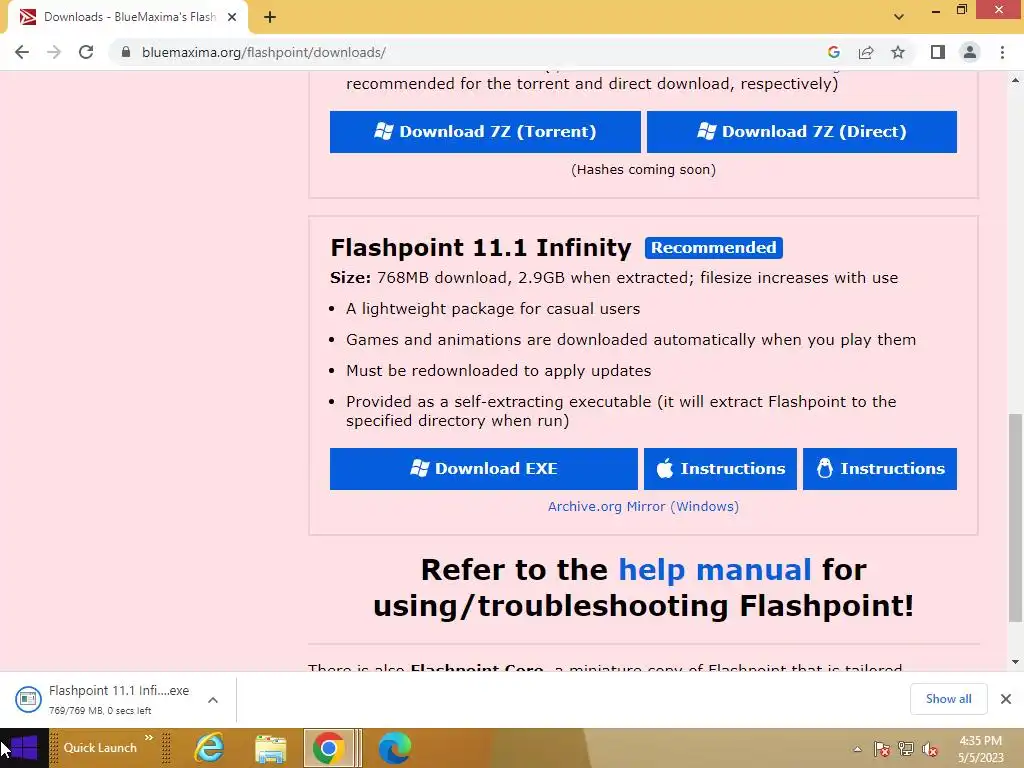Go back to the previous page
The image size is (1024, 768).
22,52
